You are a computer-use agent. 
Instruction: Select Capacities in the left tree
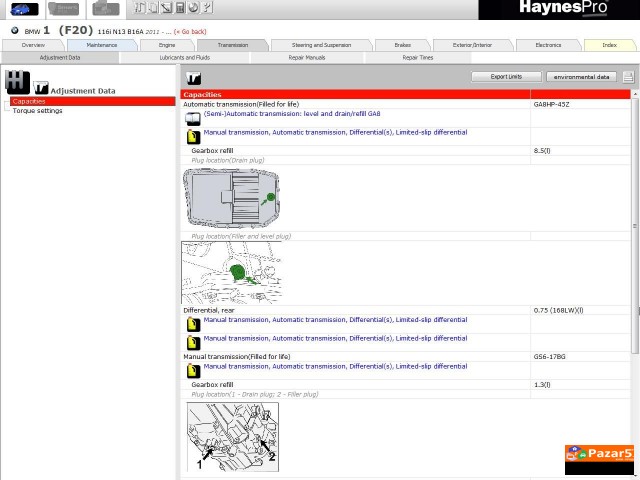pyautogui.click(x=29, y=101)
